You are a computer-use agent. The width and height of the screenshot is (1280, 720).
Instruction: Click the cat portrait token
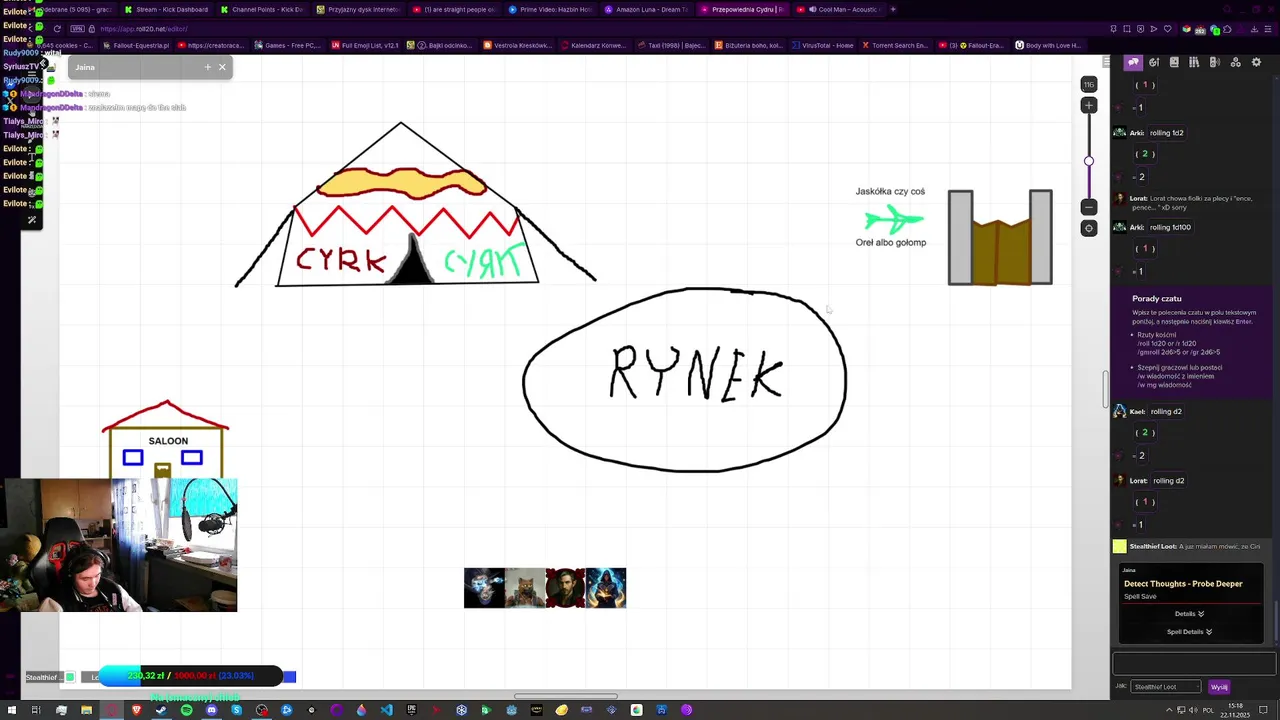525,588
